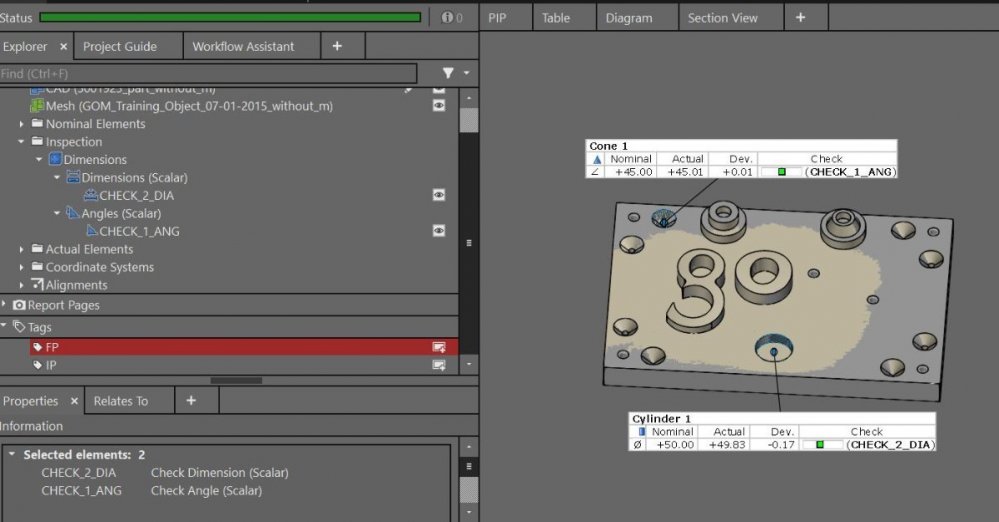Click the filter funnel icon in Explorer

448,73
